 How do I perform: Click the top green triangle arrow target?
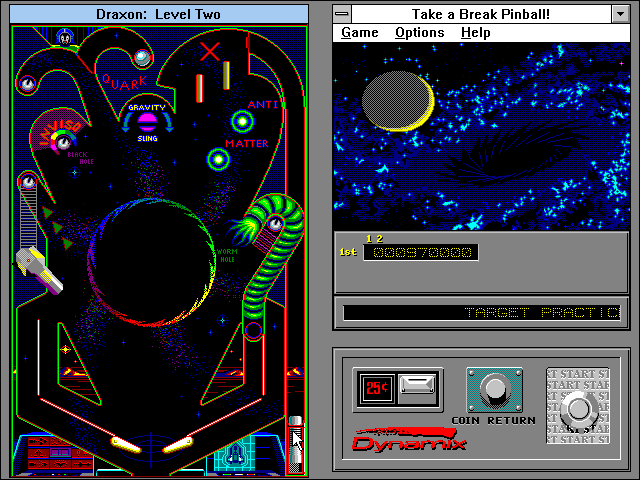48,213
